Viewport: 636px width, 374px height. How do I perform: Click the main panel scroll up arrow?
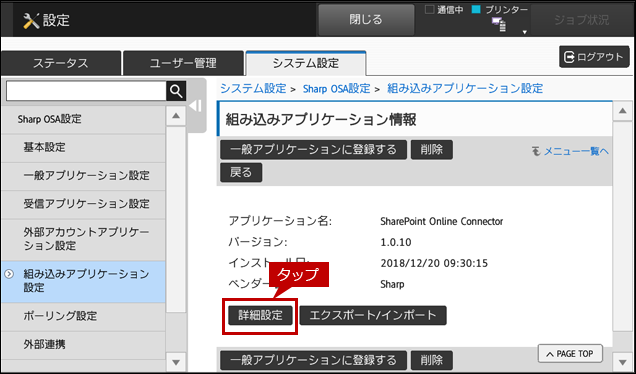tap(623, 111)
